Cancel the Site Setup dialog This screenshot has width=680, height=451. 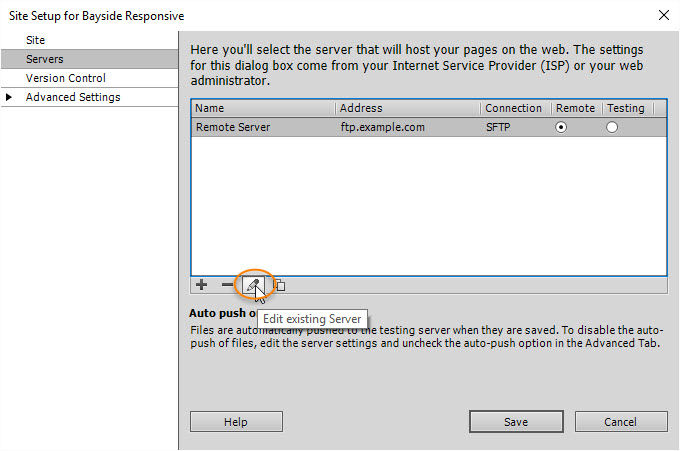point(621,422)
